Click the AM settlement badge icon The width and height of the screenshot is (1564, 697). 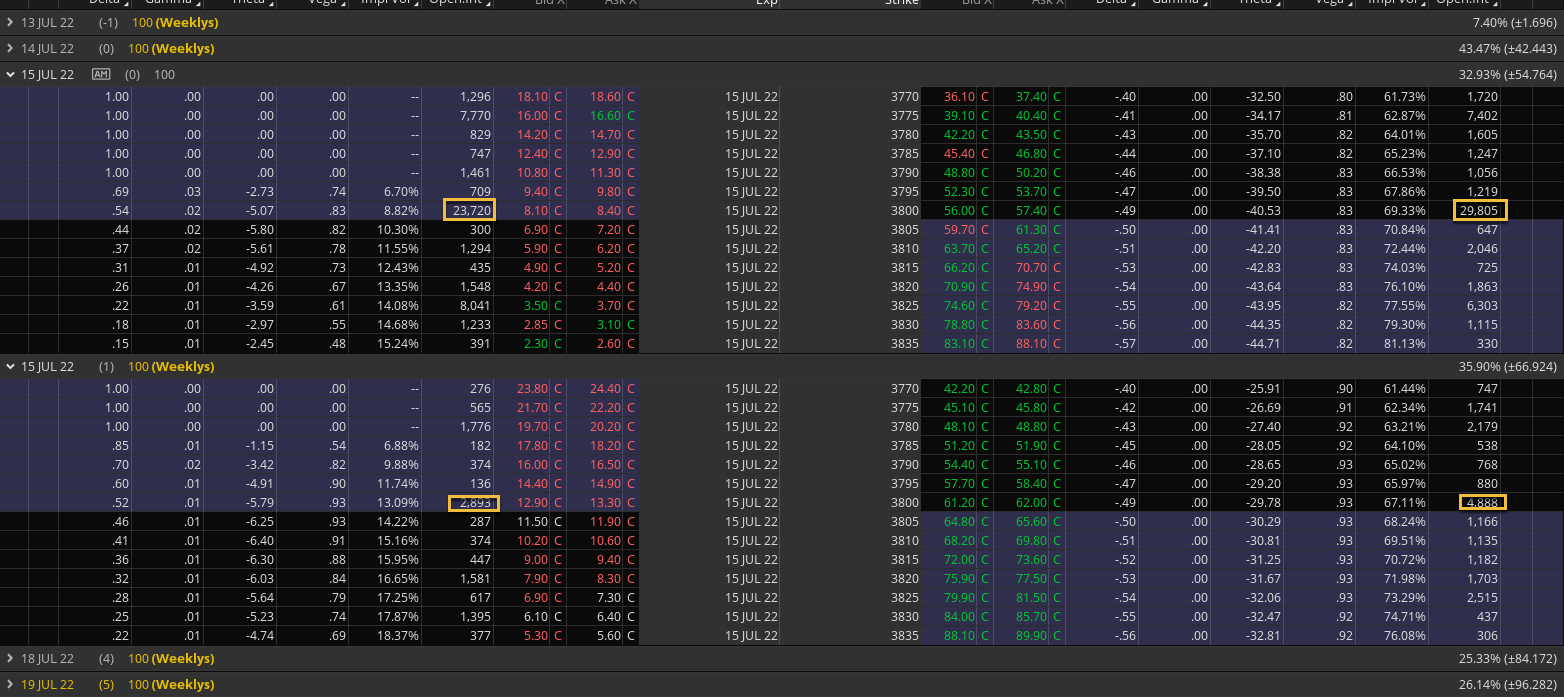point(100,74)
